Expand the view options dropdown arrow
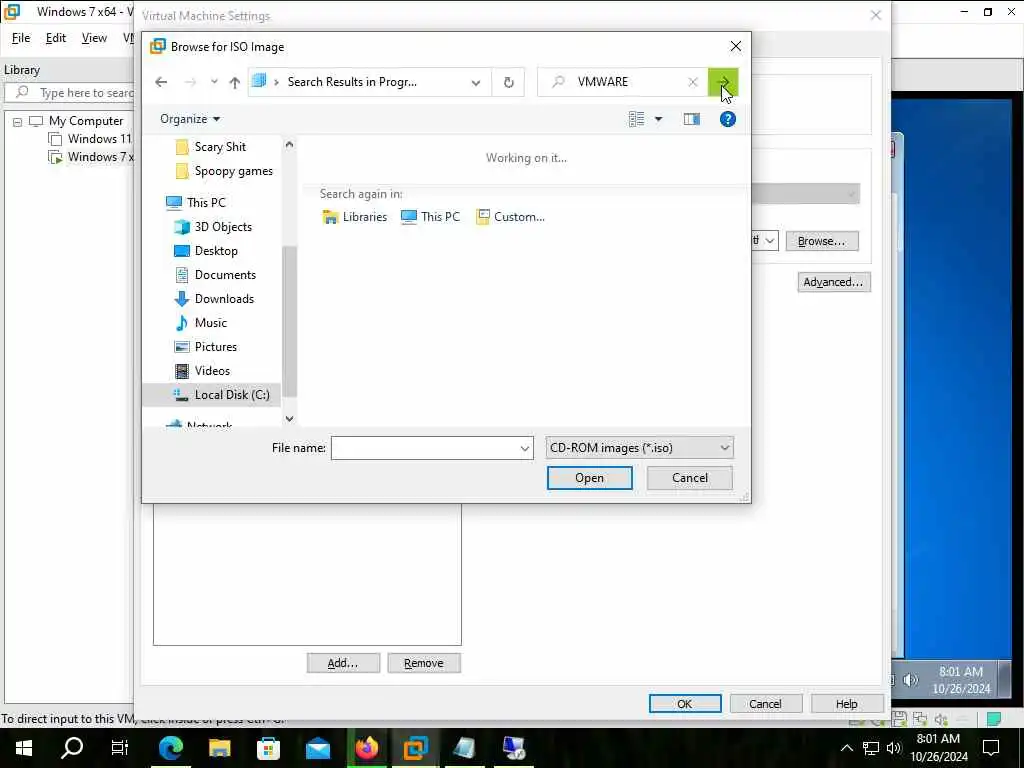Image resolution: width=1024 pixels, height=768 pixels. [x=658, y=119]
